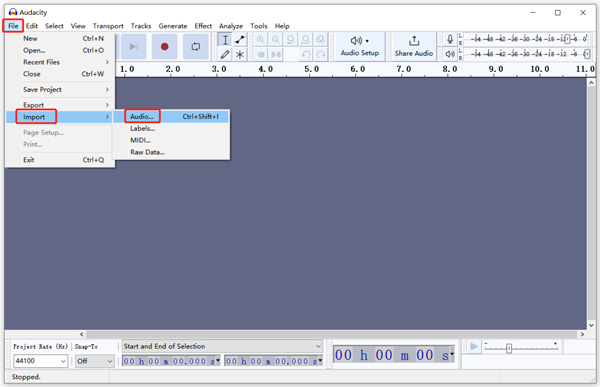The height and width of the screenshot is (387, 600).
Task: Click Trim audio outside selection icon
Action: pos(261,54)
